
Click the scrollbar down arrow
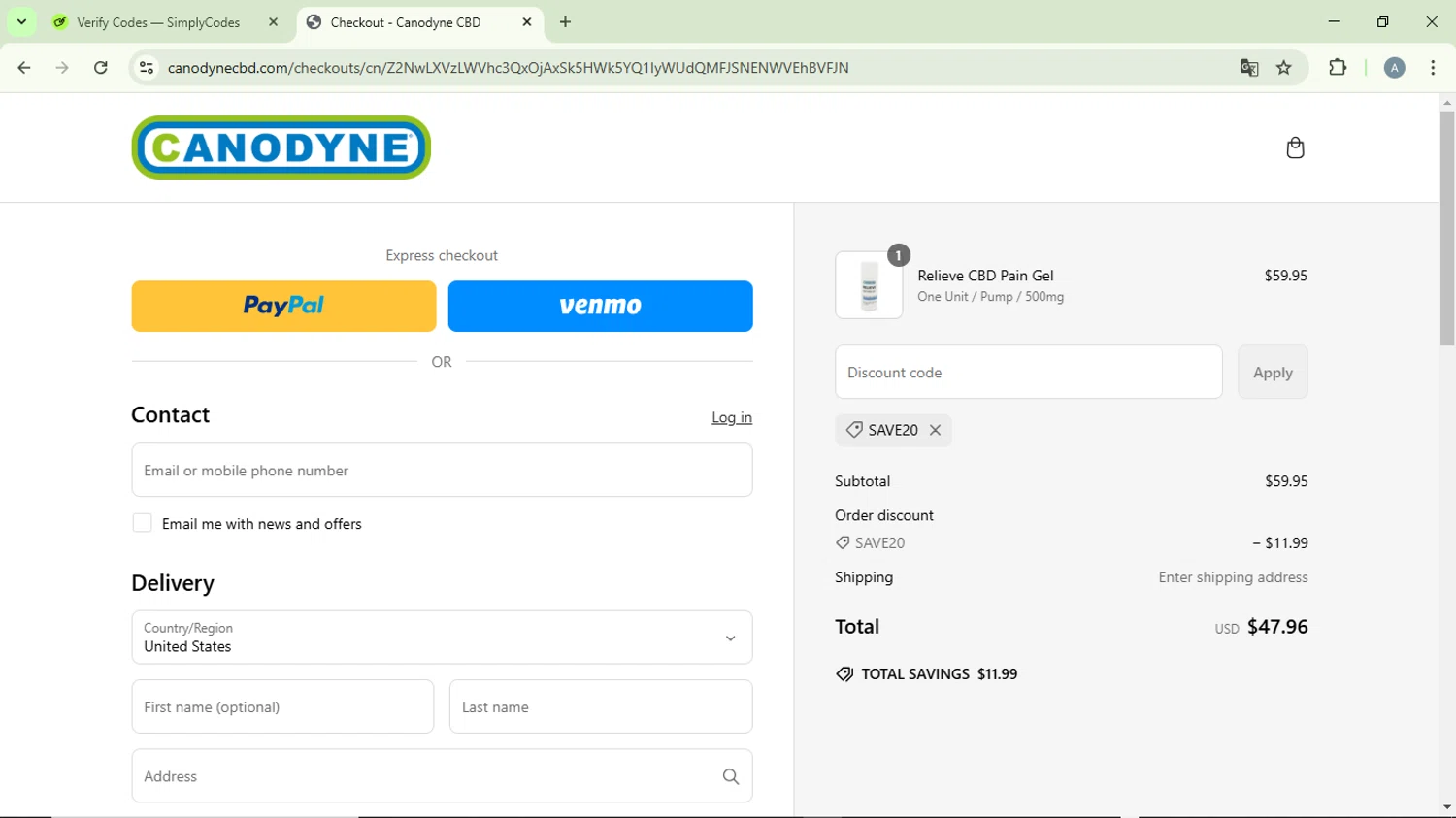click(1447, 807)
